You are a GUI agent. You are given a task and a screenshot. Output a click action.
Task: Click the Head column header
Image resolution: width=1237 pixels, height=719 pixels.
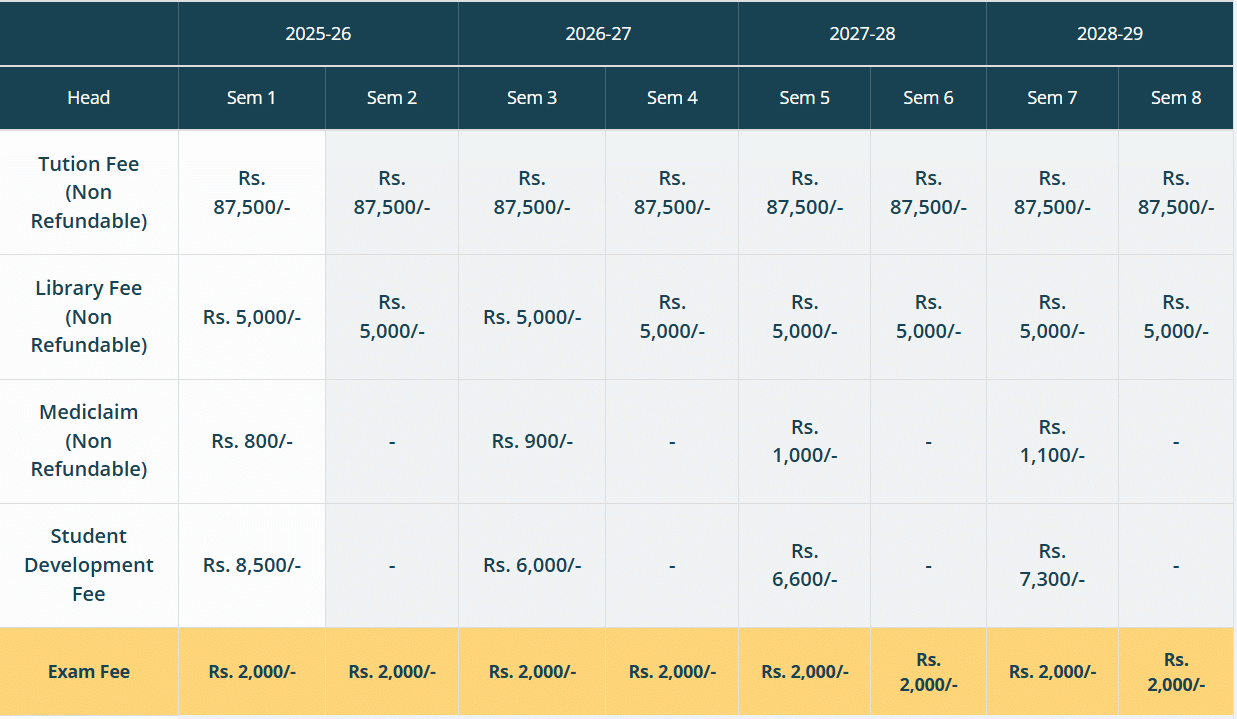click(89, 98)
